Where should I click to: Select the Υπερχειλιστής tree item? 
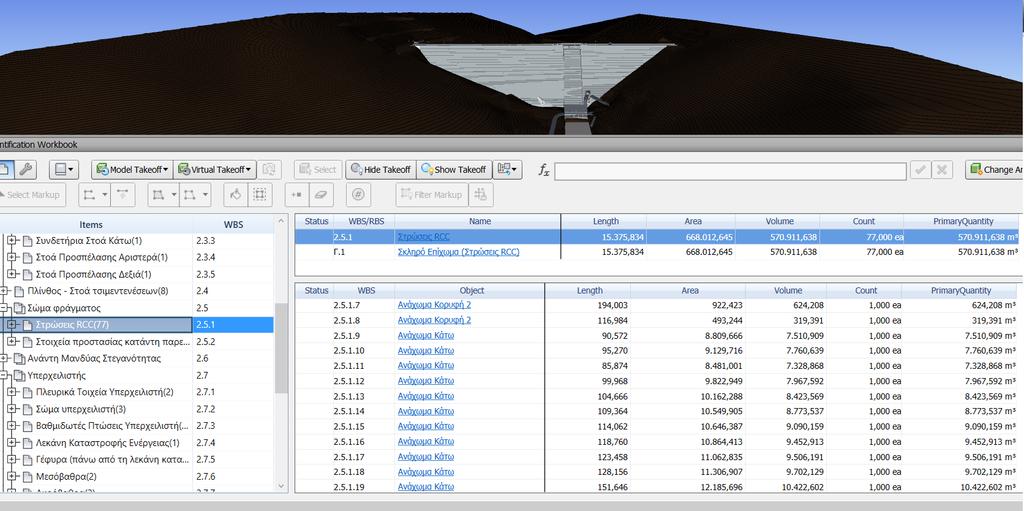(56, 376)
